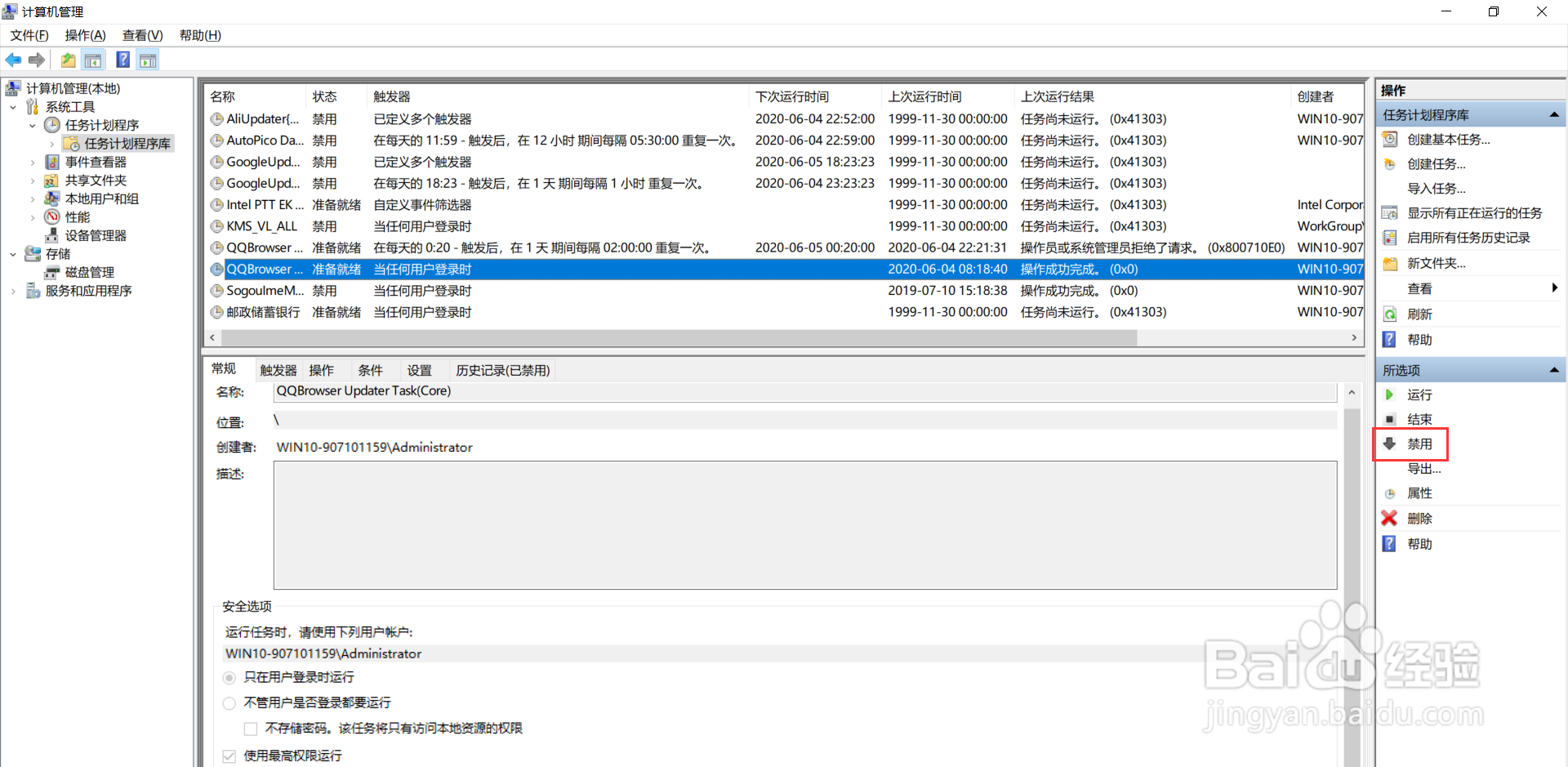Click the 结束 stop icon
The image size is (1568, 767).
pos(1389,419)
